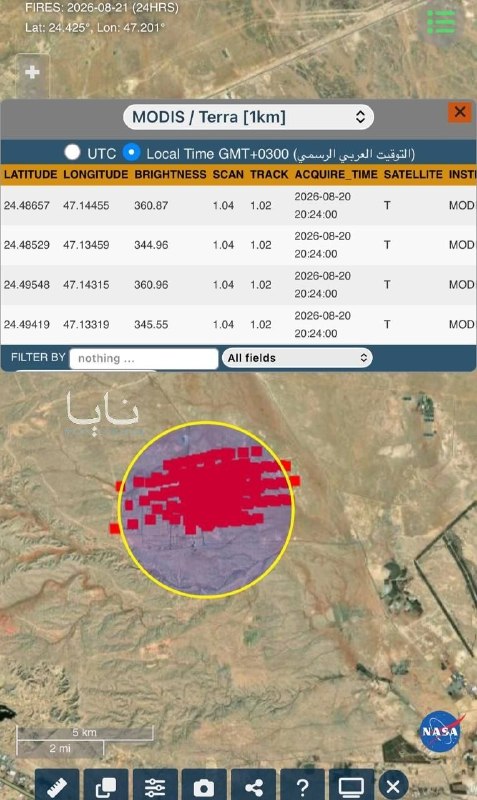The image size is (477, 800).
Task: Open the green layers list menu icon
Action: pos(441,22)
